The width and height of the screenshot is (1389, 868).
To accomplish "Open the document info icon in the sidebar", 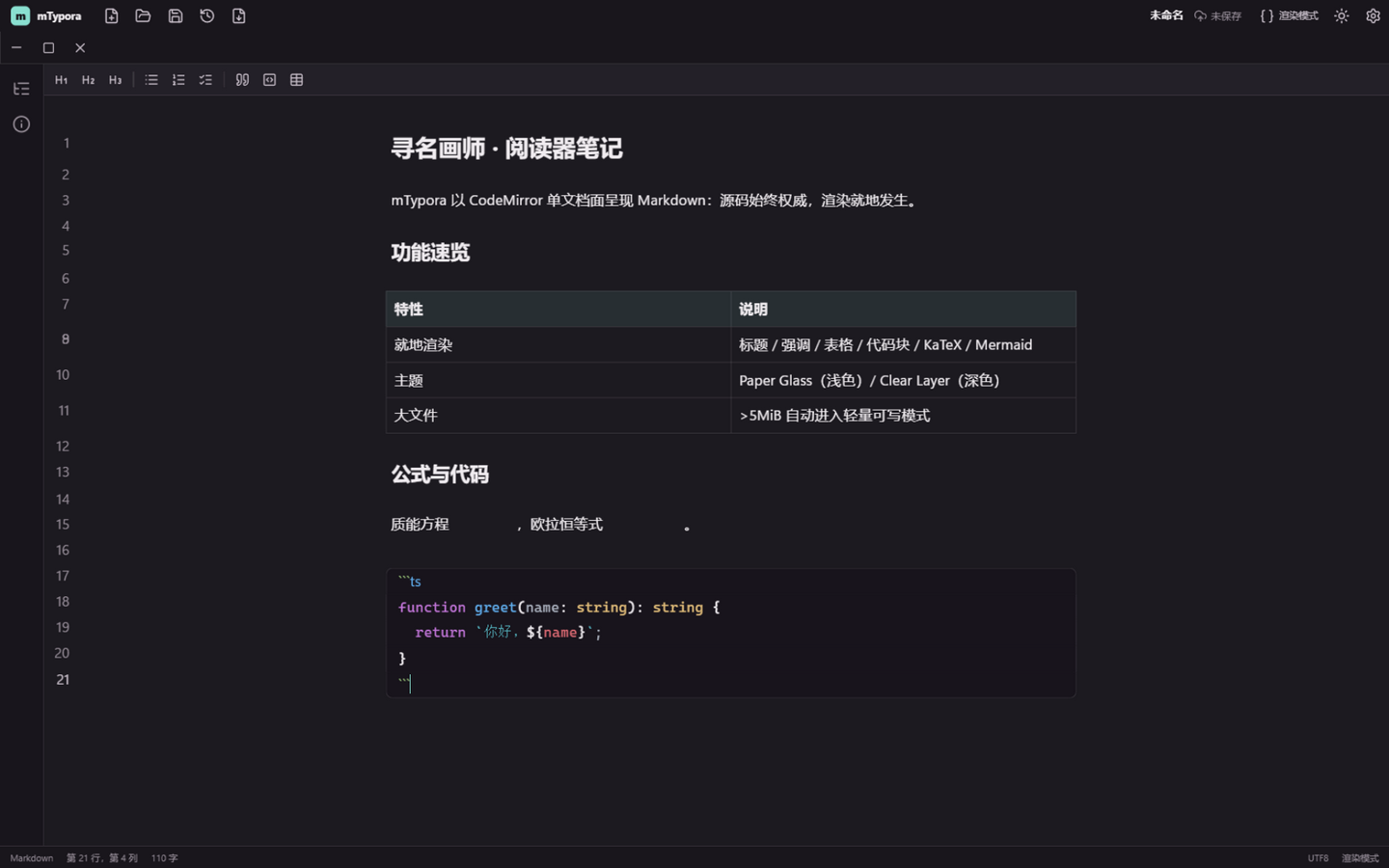I will (x=21, y=124).
